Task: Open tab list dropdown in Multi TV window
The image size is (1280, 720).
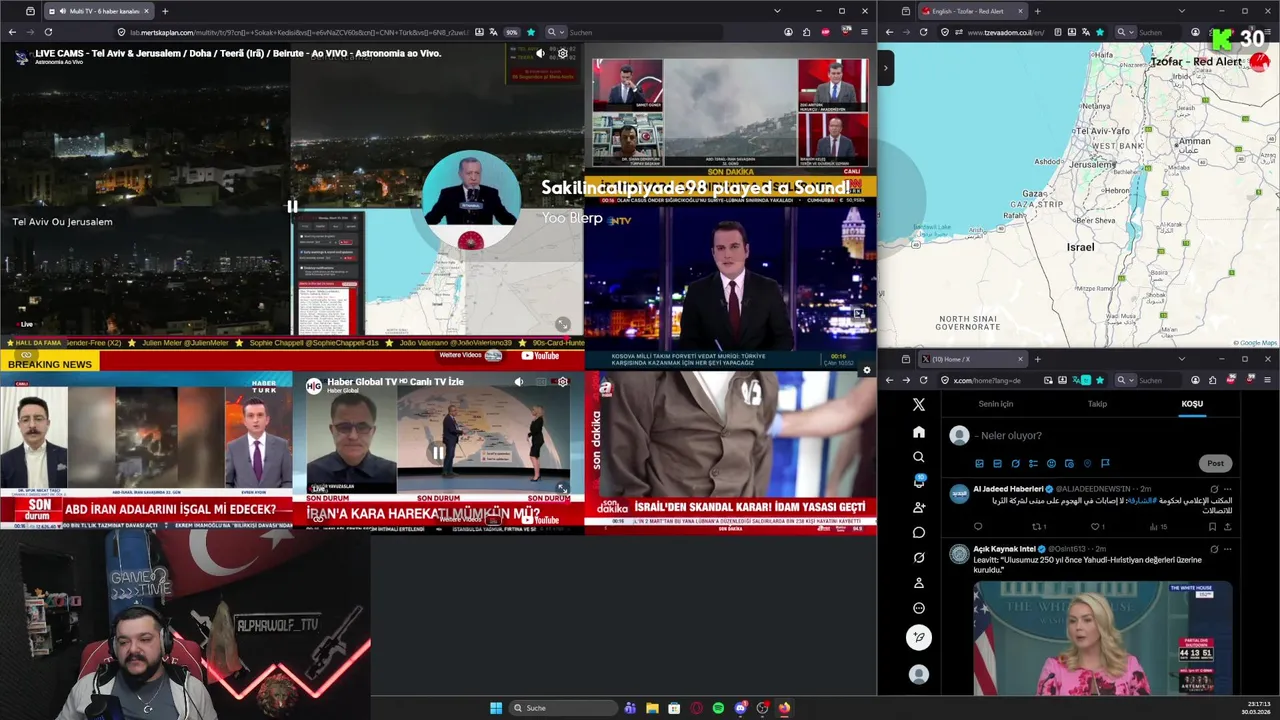Action: [x=777, y=11]
